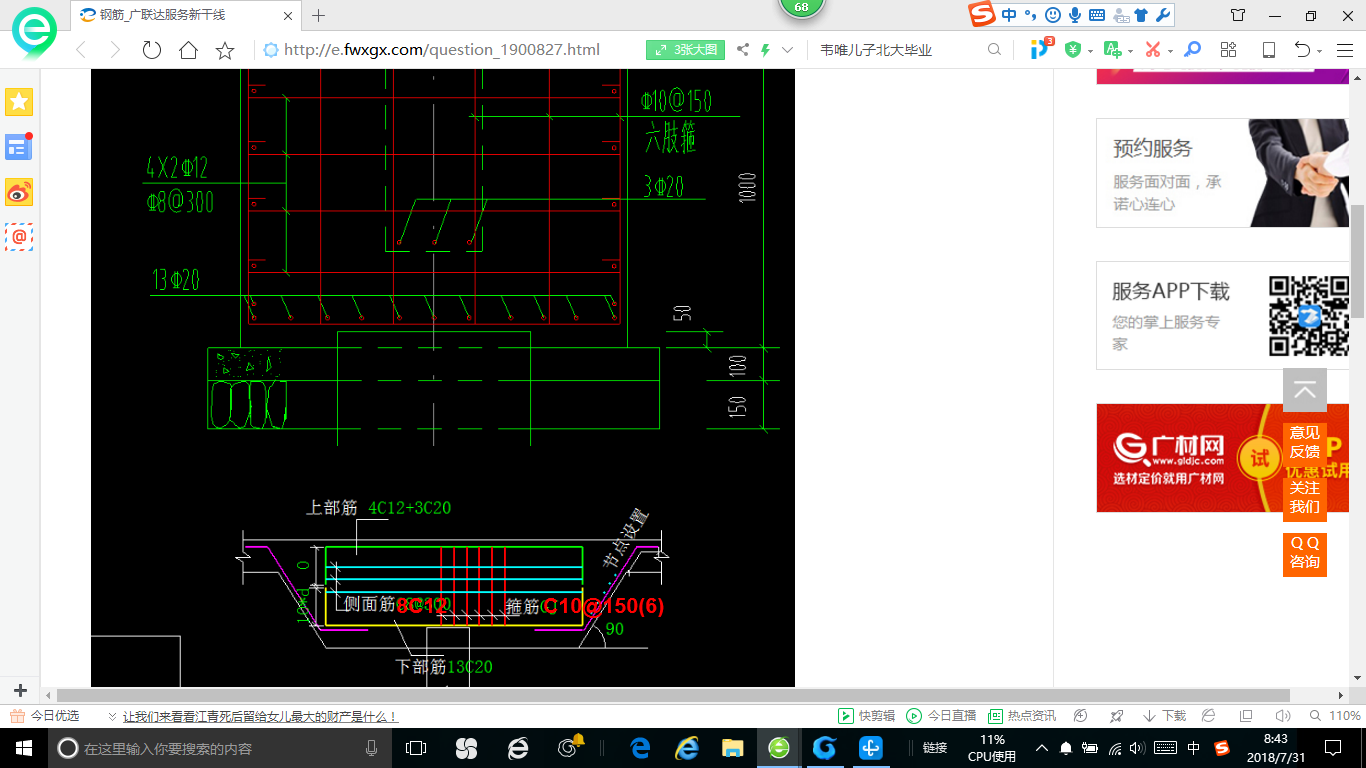Click the green shield payment protection icon
1366x768 pixels.
point(1073,50)
